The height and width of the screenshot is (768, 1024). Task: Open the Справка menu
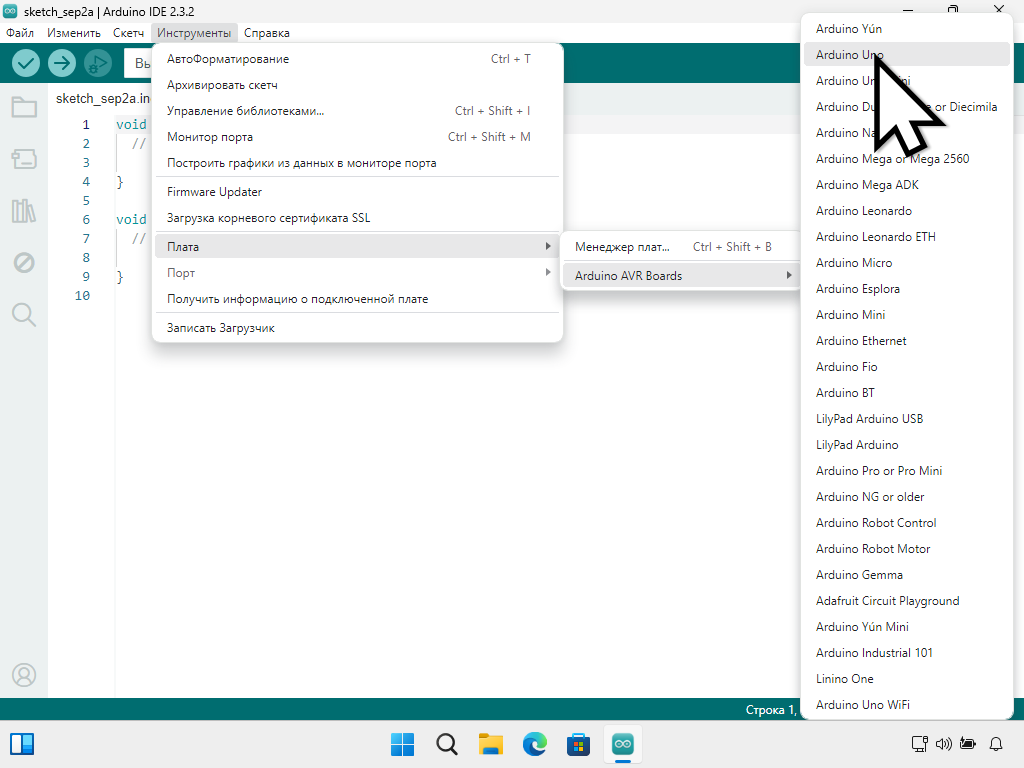coord(266,33)
